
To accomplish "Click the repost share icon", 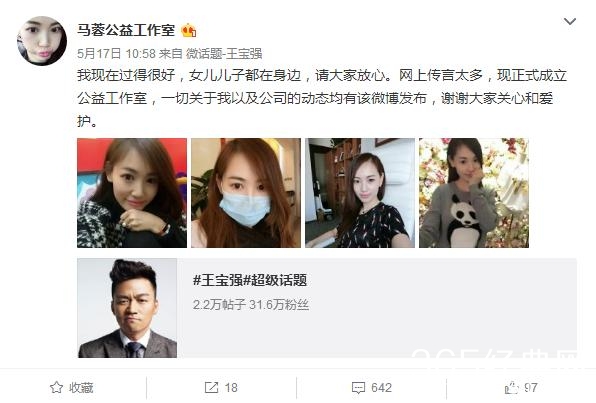I will click(211, 387).
